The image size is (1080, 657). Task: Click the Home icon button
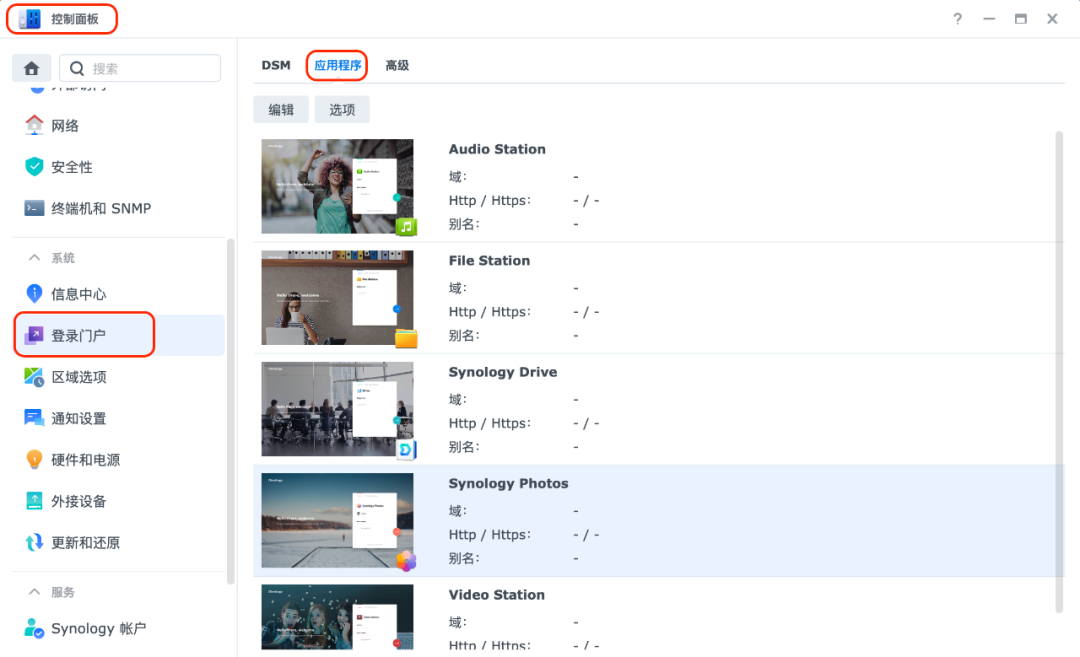tap(31, 68)
